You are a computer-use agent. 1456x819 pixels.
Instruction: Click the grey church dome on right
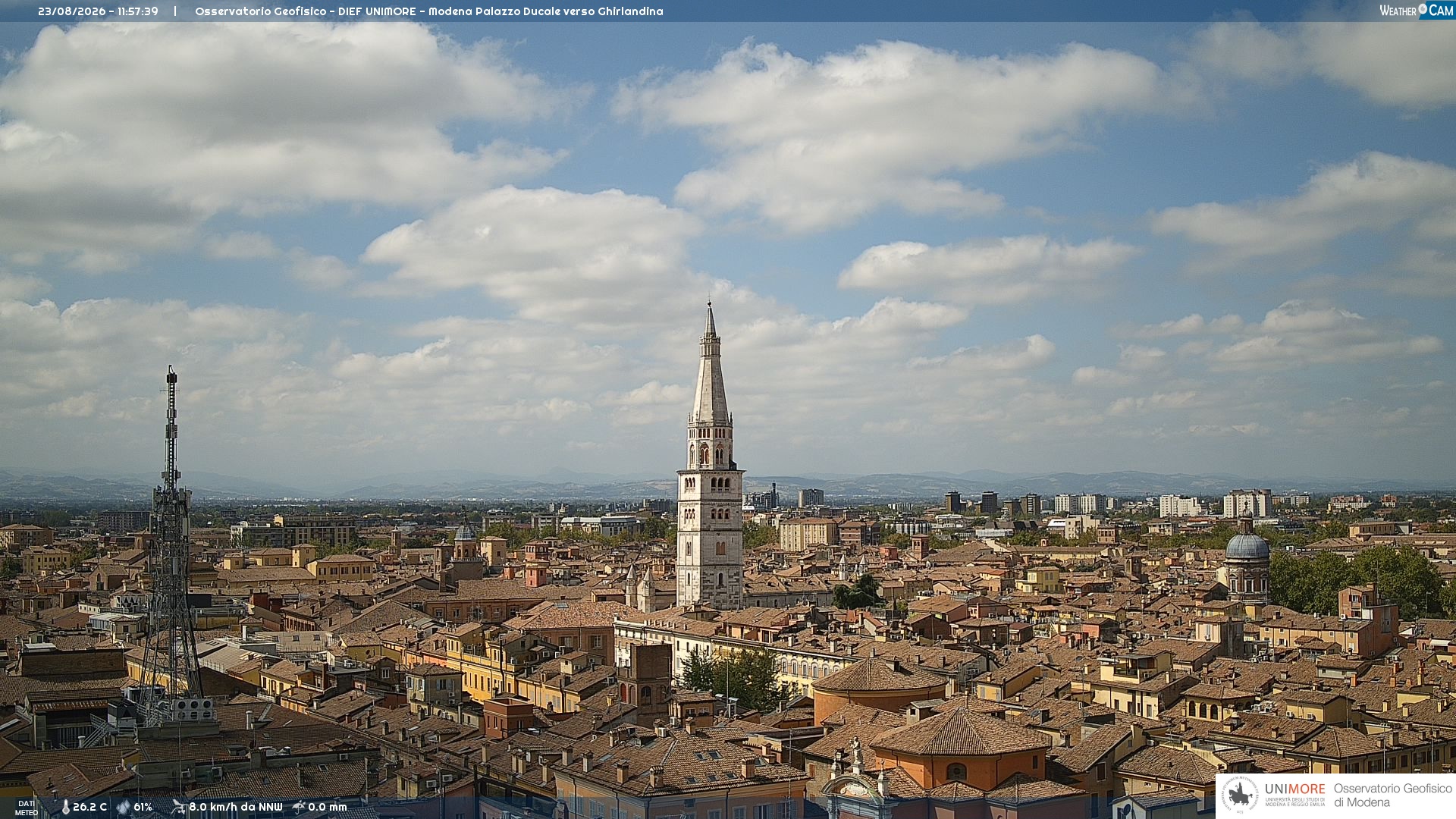click(x=1247, y=561)
